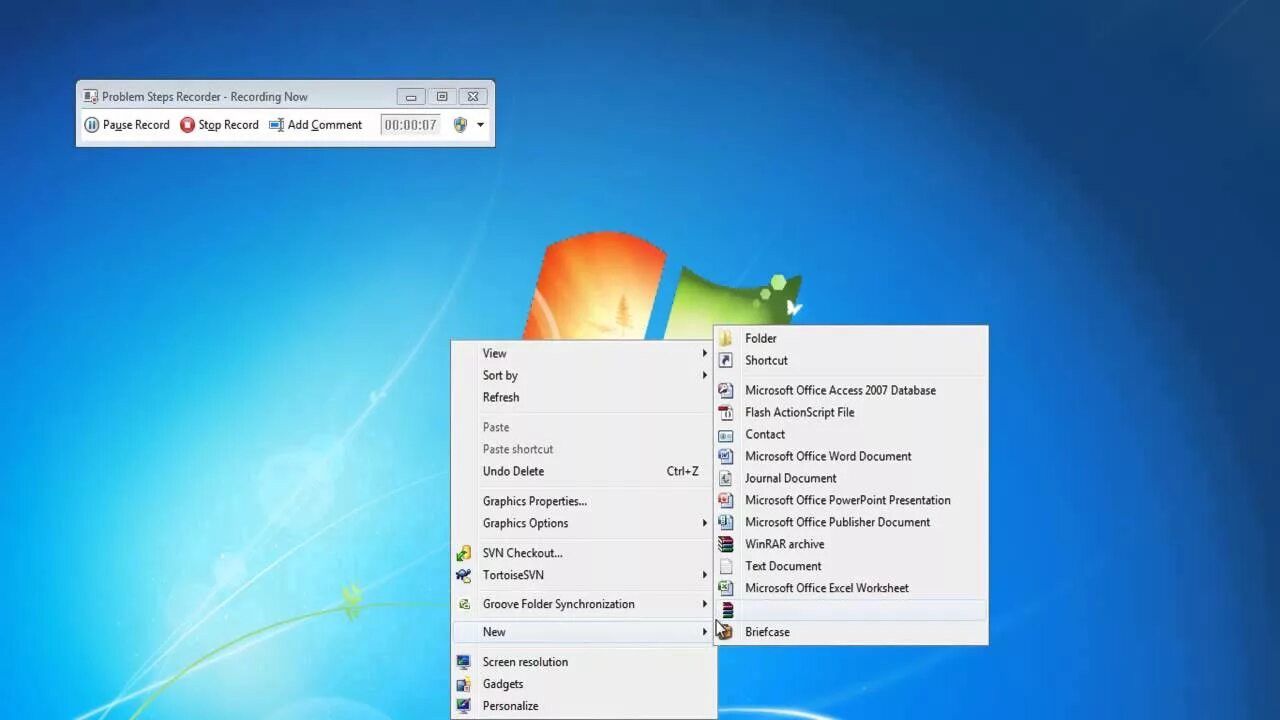Open the dropdown arrow beside the shield icon
This screenshot has width=1280, height=720.
point(480,125)
